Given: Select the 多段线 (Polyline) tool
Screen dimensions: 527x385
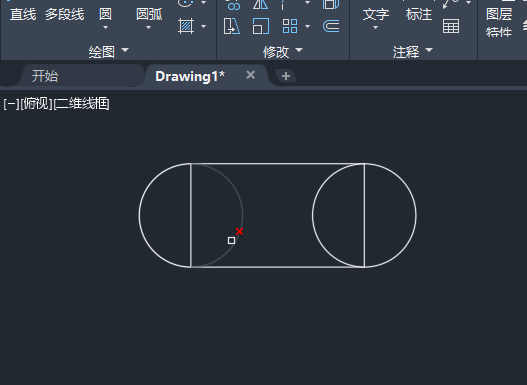Looking at the screenshot, I should (x=65, y=14).
